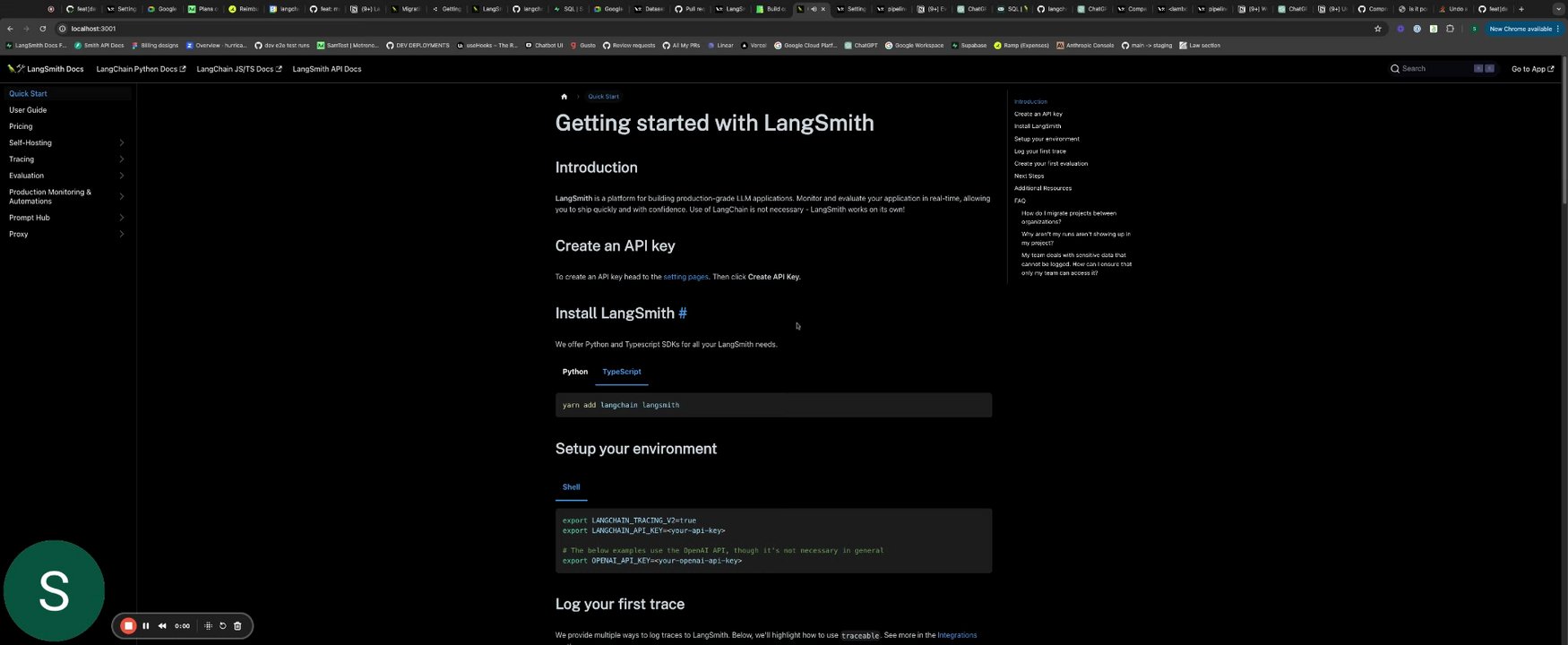Jump to Next Steps in contents
The width and height of the screenshot is (1568, 645).
[x=1029, y=176]
